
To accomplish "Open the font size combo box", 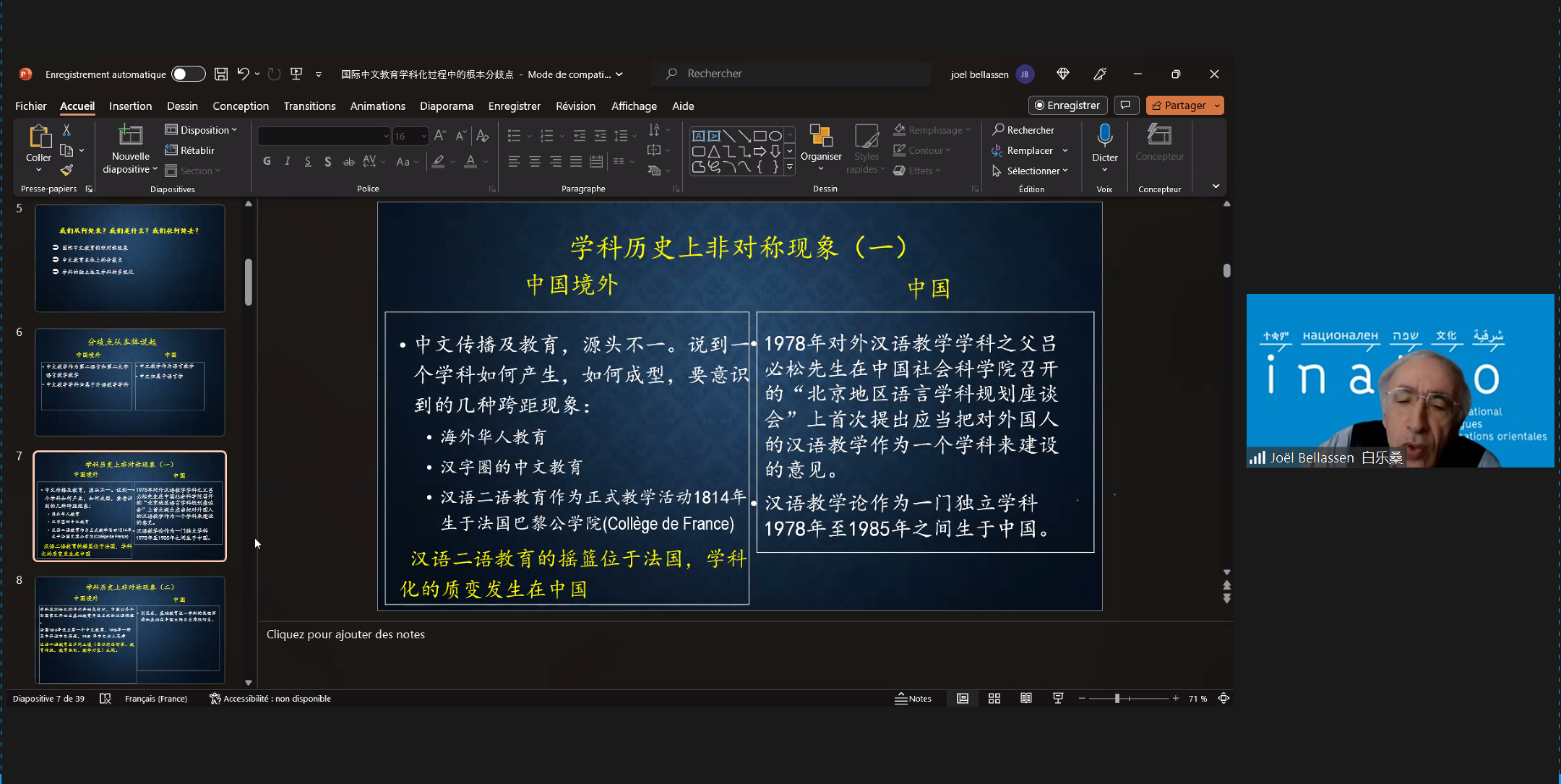I will (x=410, y=136).
